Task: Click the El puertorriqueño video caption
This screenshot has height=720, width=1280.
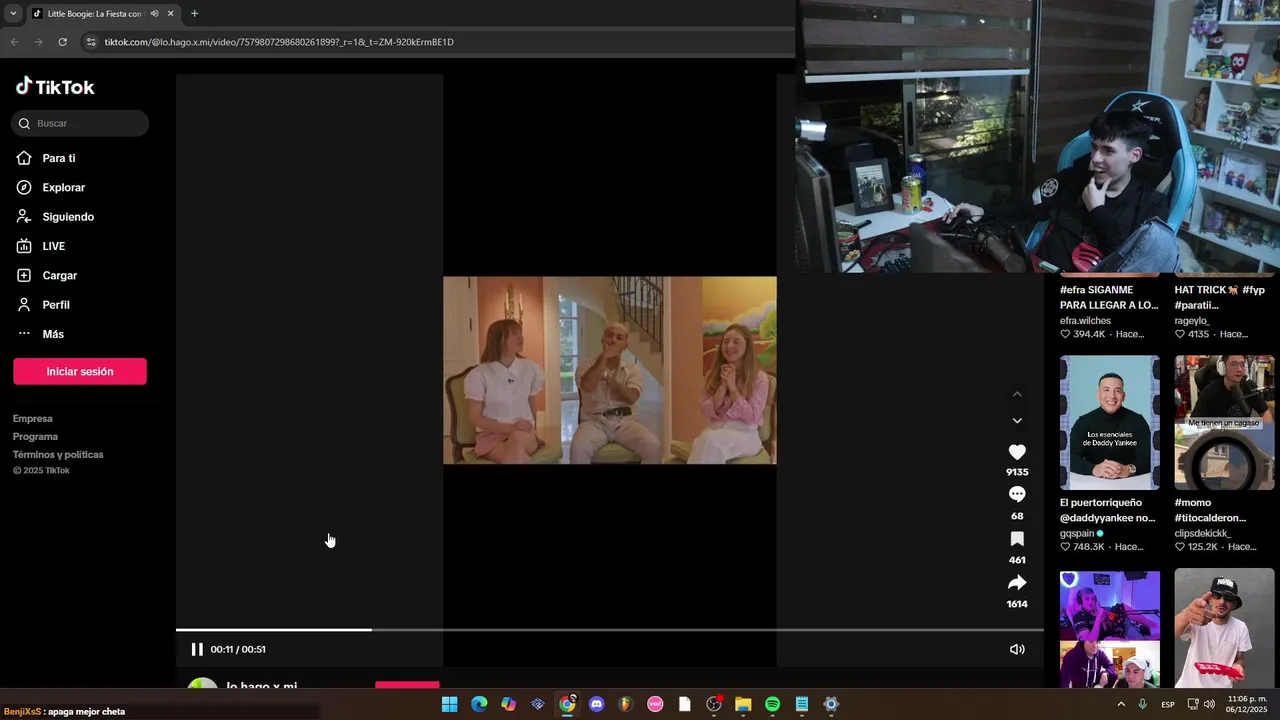Action: point(1108,510)
